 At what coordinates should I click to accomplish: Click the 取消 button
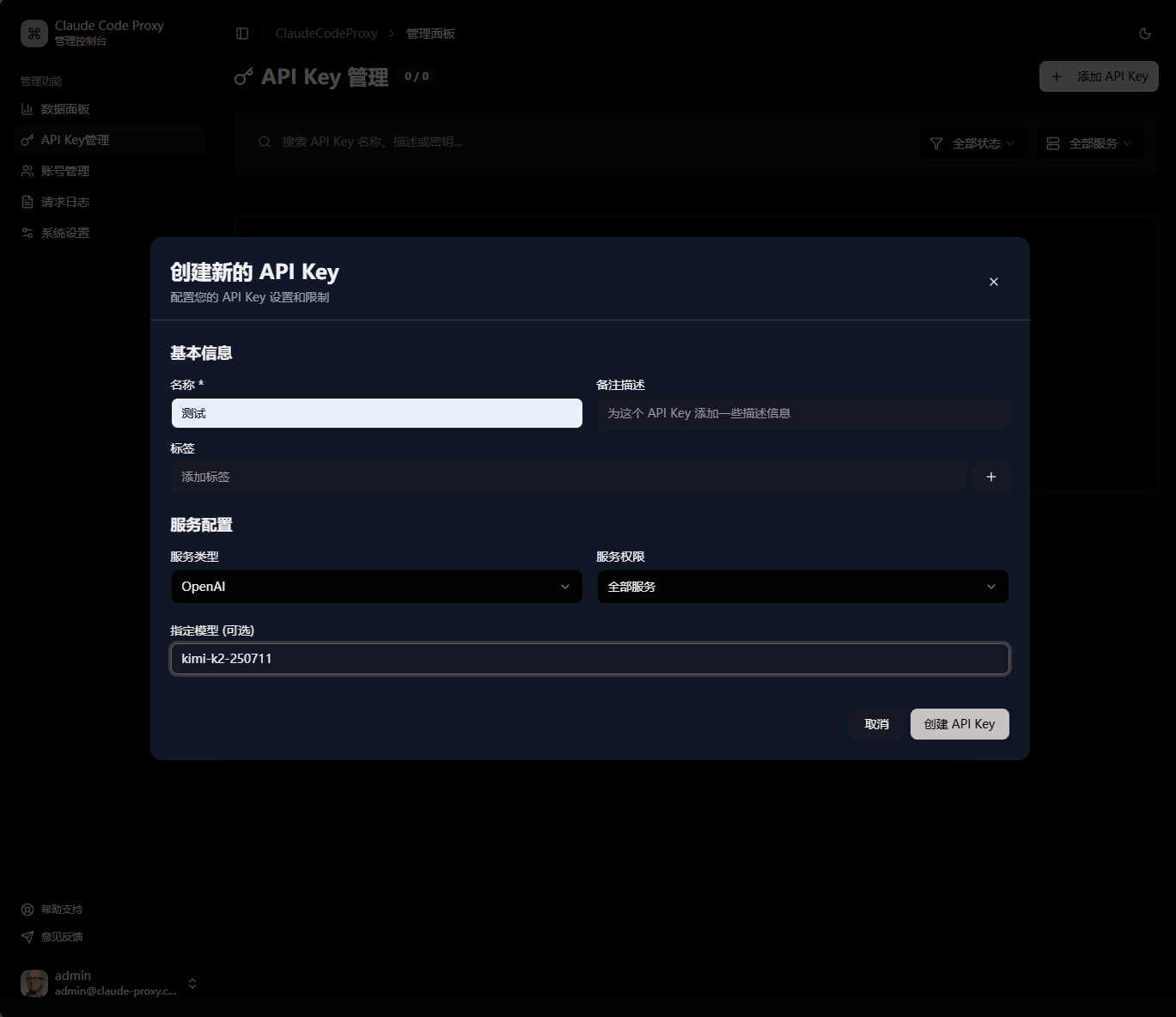tap(877, 724)
